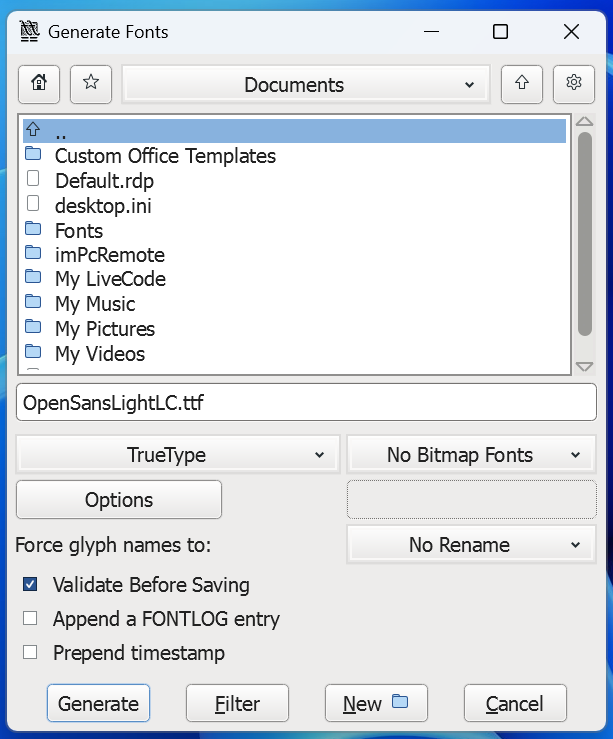The width and height of the screenshot is (613, 739).
Task: Click the OpenSansLightLC.ttf filename field
Action: point(306,403)
